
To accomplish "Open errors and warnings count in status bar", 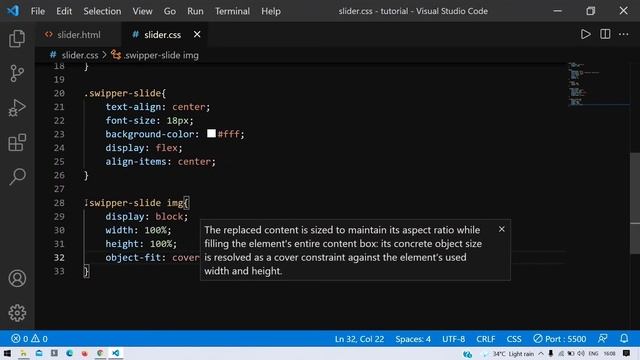I will [29, 339].
